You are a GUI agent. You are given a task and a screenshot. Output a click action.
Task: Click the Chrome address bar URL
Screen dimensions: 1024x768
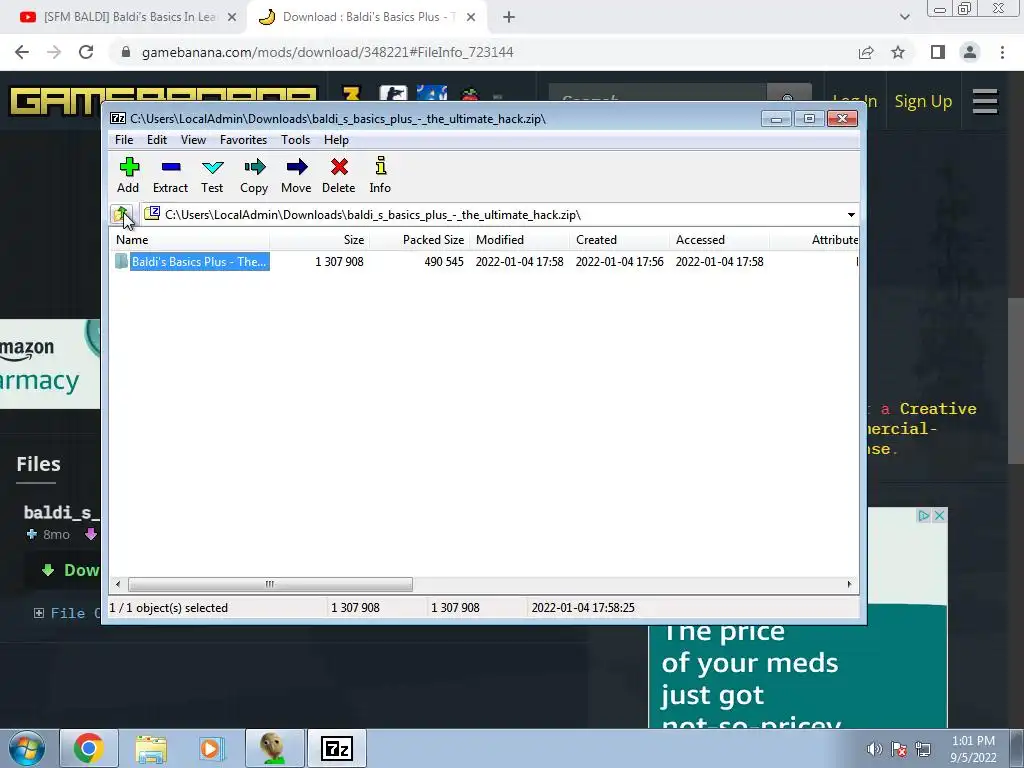(x=327, y=52)
